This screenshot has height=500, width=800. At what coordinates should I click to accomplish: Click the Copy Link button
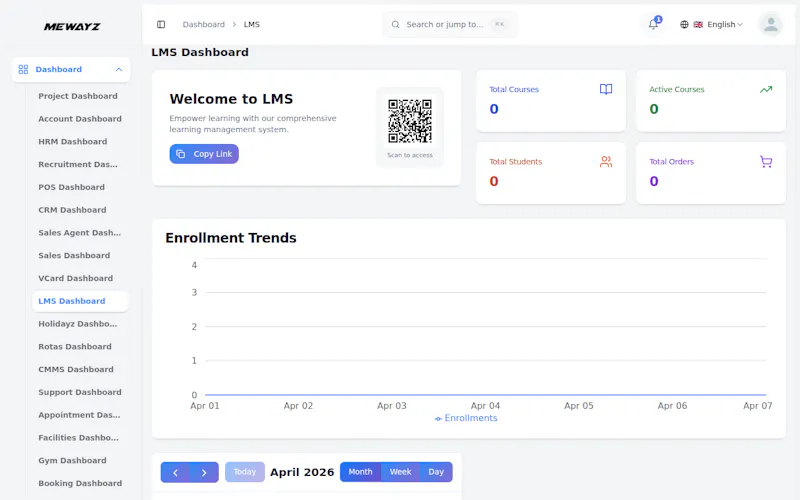click(204, 154)
